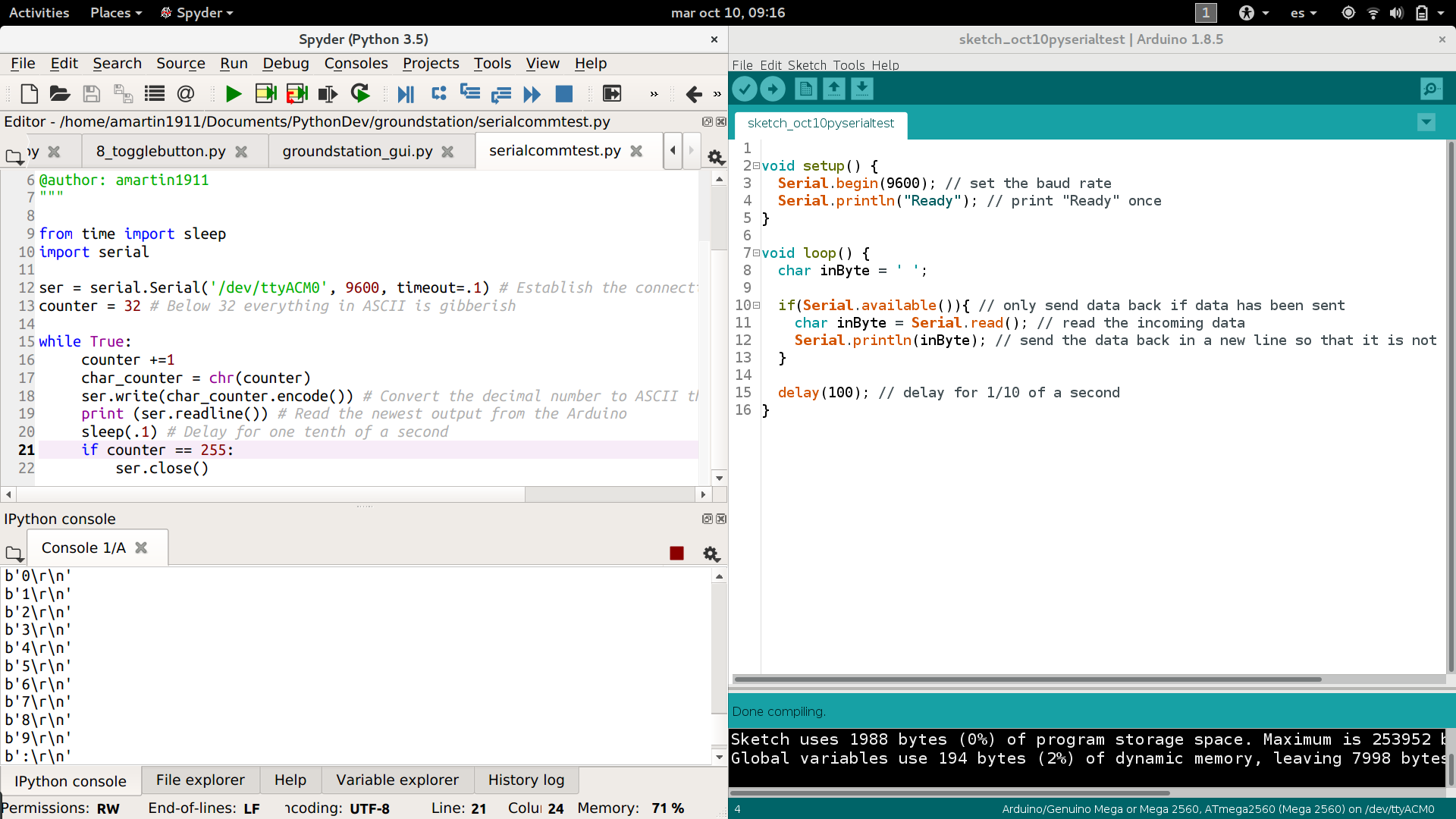Debug the current file in Spyder
The image size is (1456, 819).
tap(406, 93)
